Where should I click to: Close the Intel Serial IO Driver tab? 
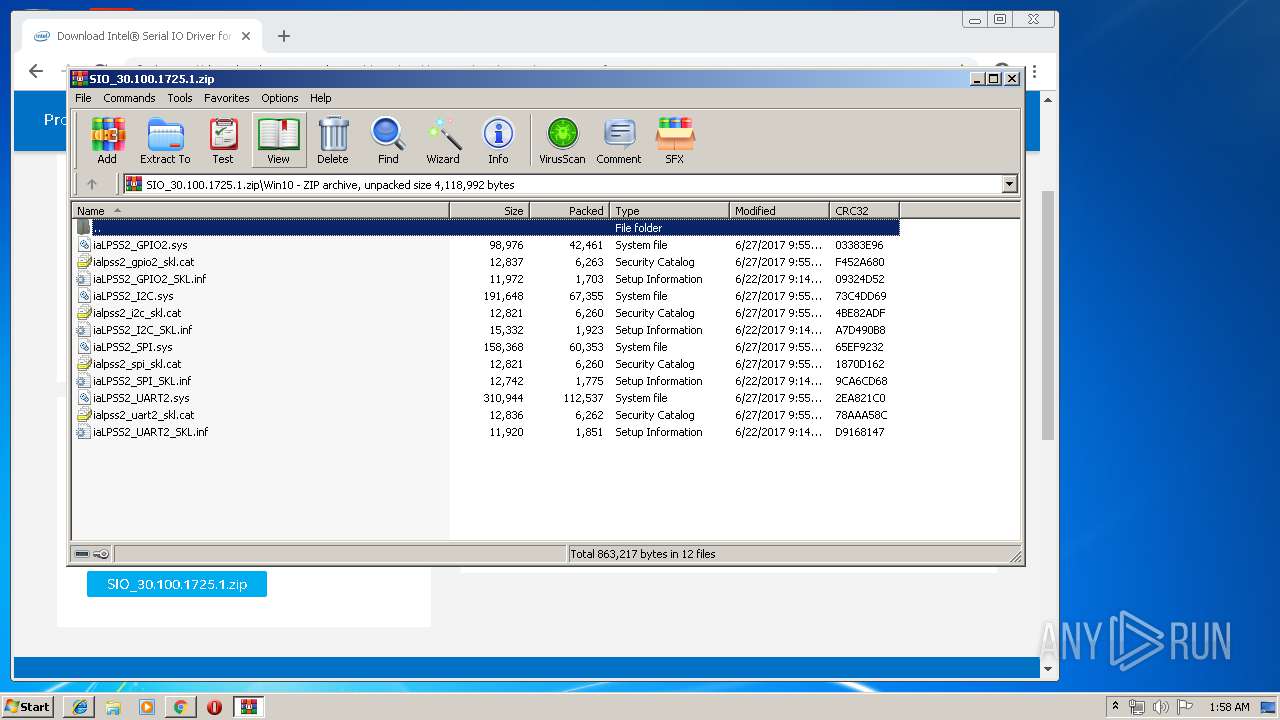pyautogui.click(x=246, y=36)
